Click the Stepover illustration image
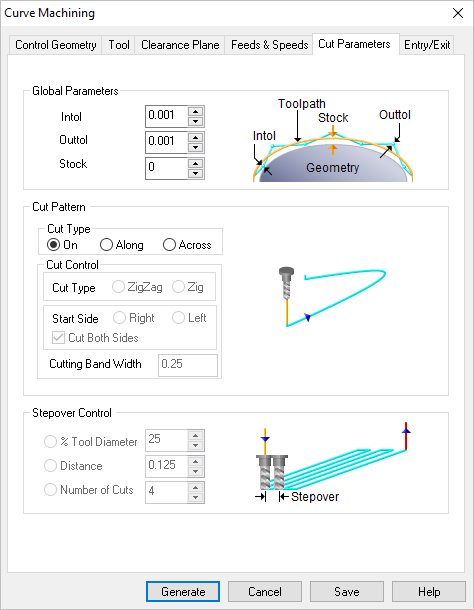 tap(333, 463)
